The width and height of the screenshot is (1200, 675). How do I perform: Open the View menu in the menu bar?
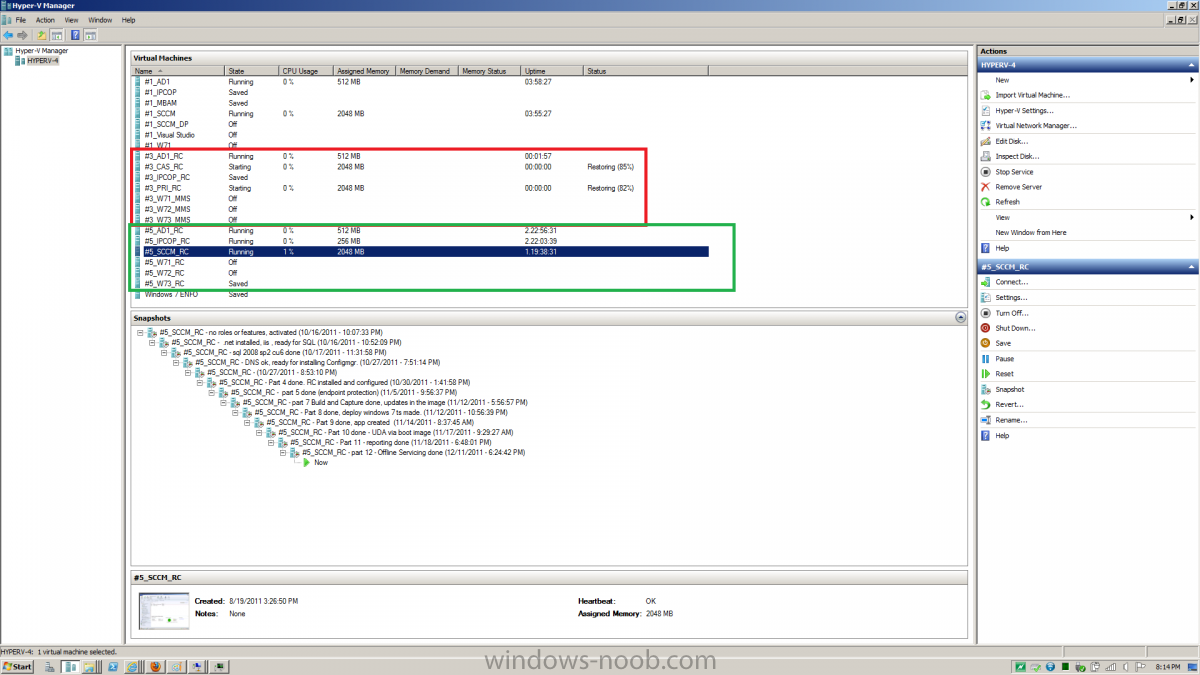coord(71,20)
